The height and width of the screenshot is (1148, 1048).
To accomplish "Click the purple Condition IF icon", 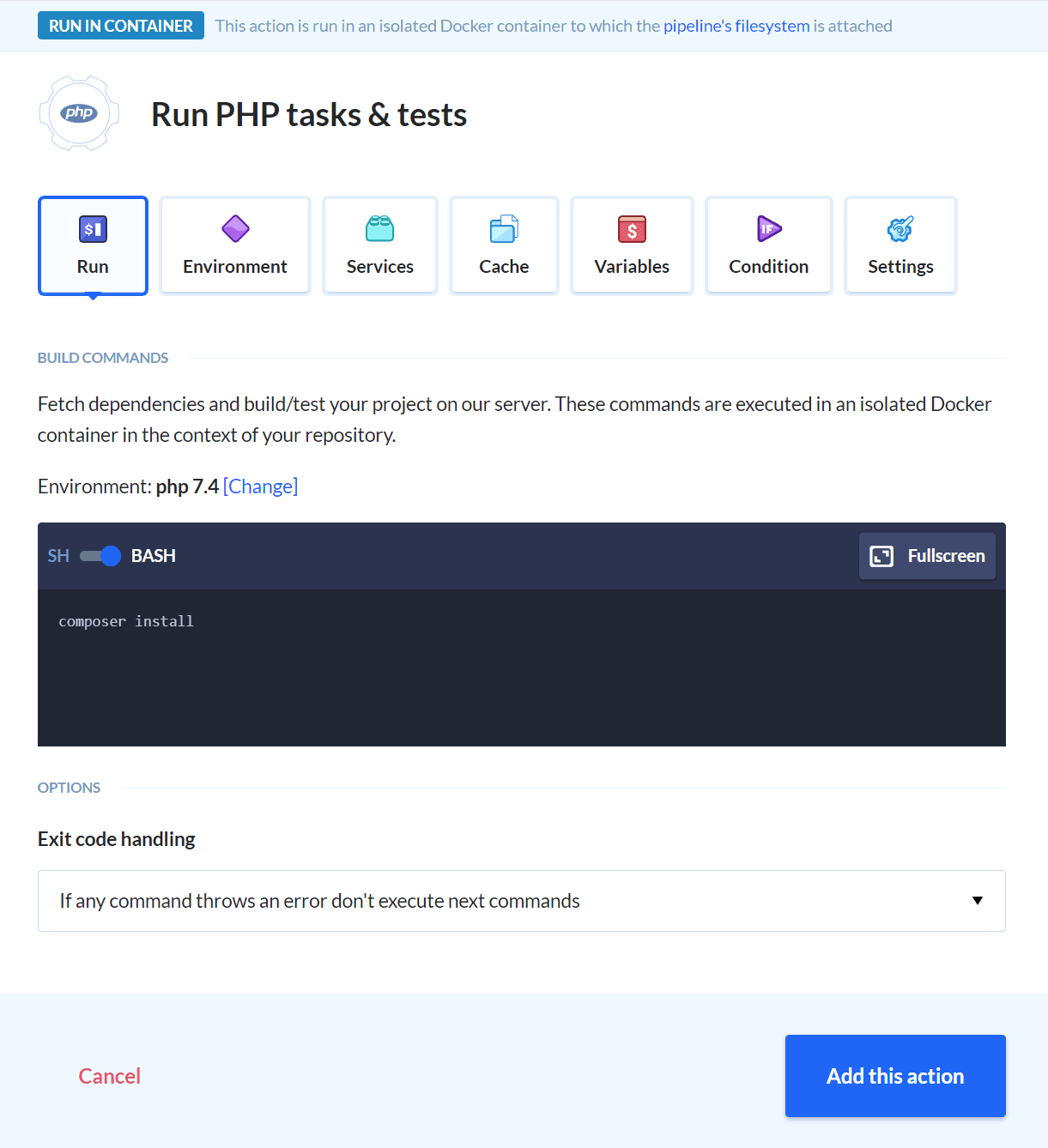I will (769, 229).
